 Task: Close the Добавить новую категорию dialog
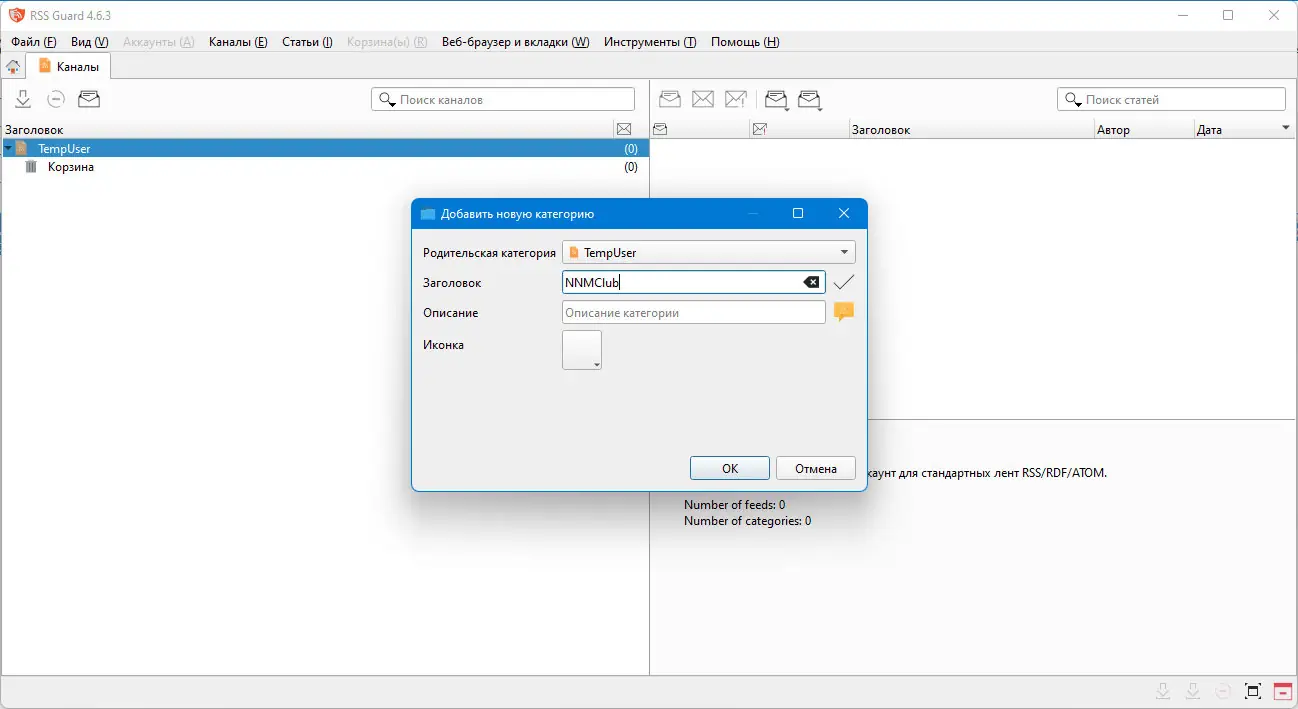[844, 214]
